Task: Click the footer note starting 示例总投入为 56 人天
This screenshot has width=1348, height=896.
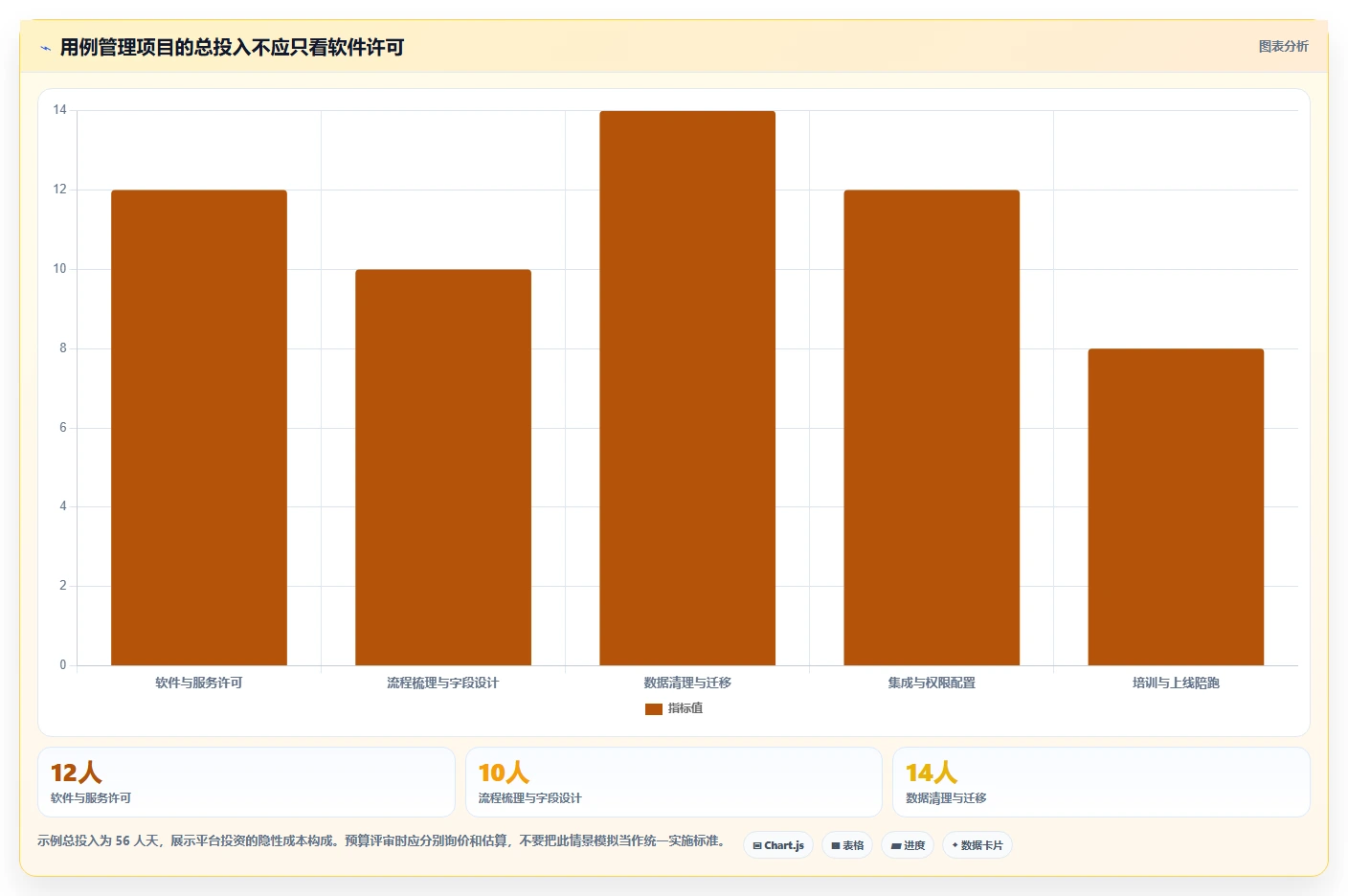Action: (x=381, y=840)
